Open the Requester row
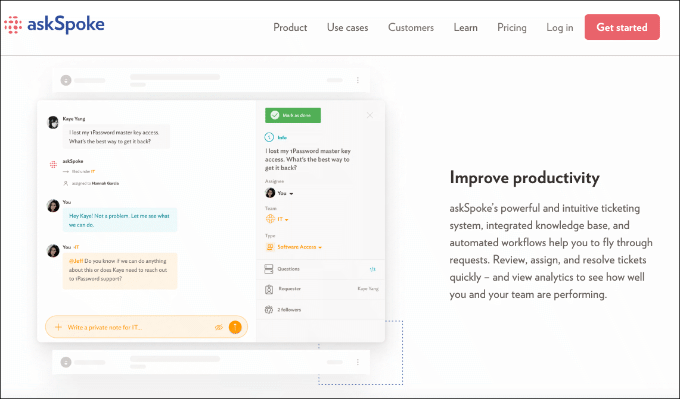Screen dimensions: 680x399 (x=320, y=289)
